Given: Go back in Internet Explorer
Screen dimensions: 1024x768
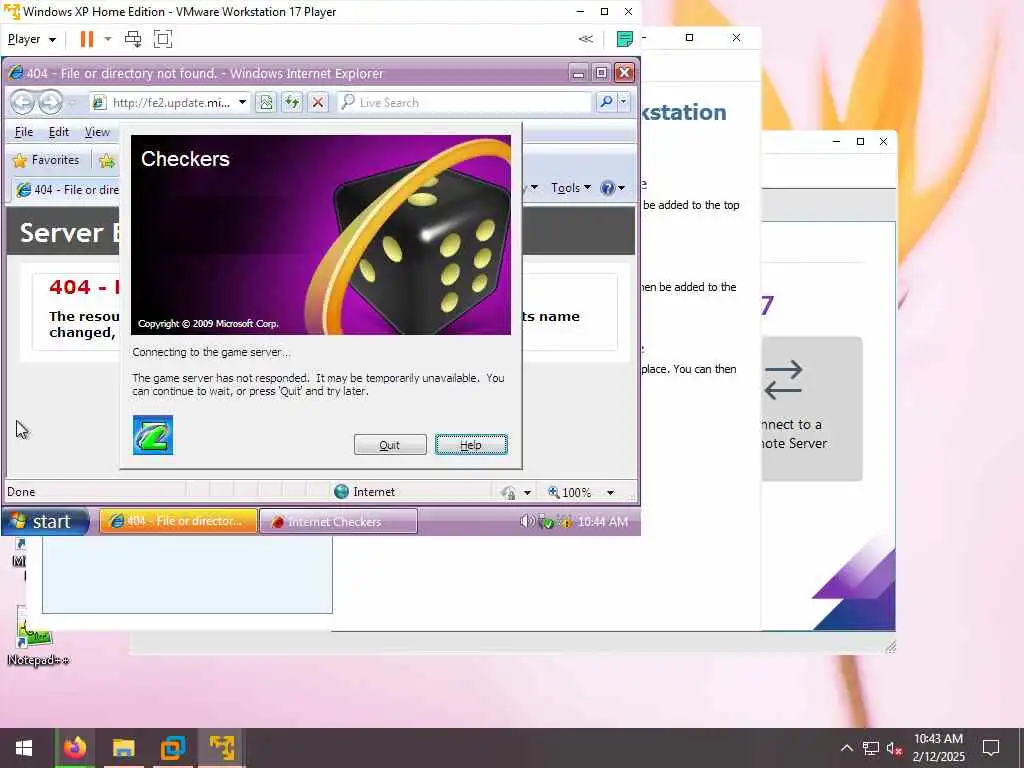Looking at the screenshot, I should coord(22,103).
